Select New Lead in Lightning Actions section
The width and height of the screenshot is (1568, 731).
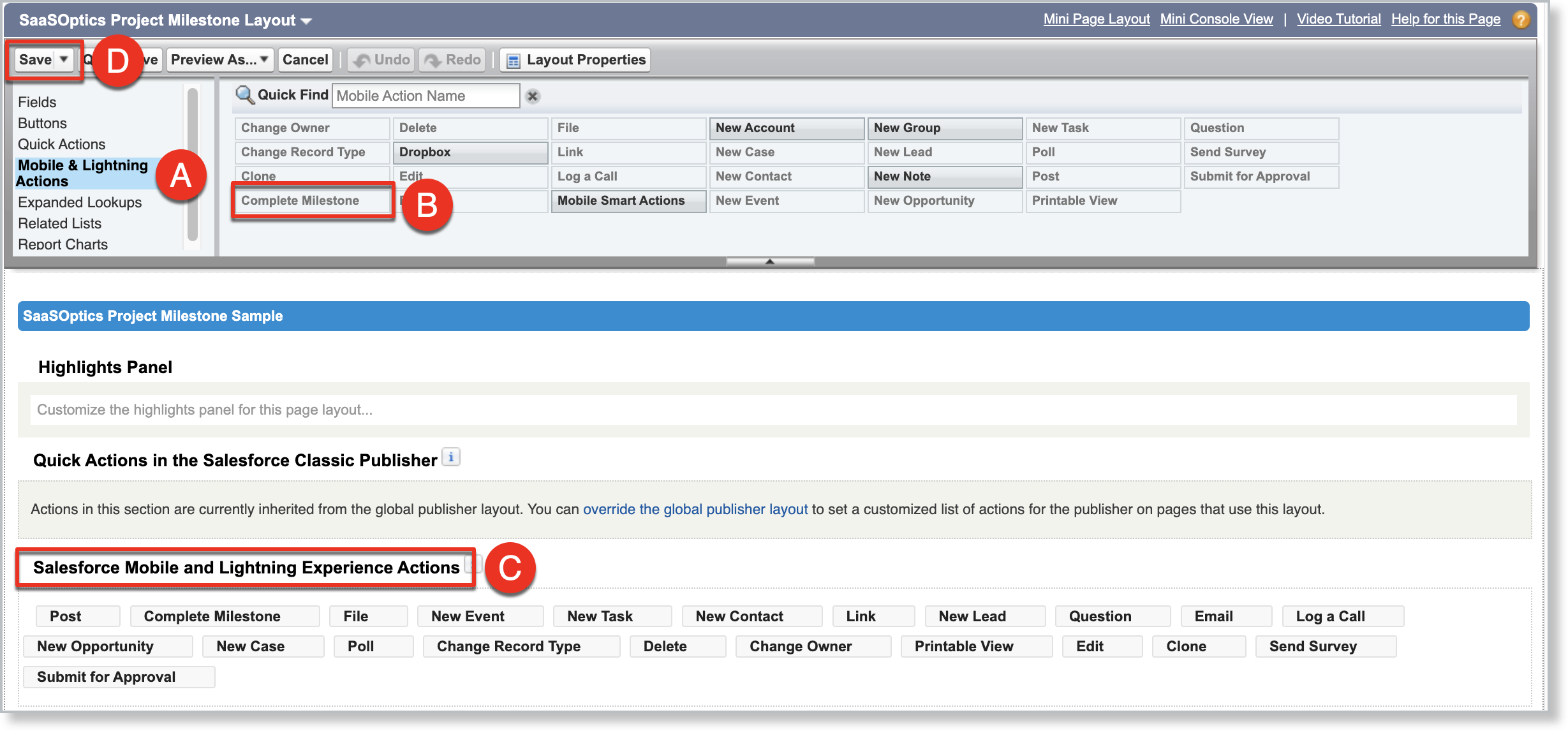pos(985,616)
